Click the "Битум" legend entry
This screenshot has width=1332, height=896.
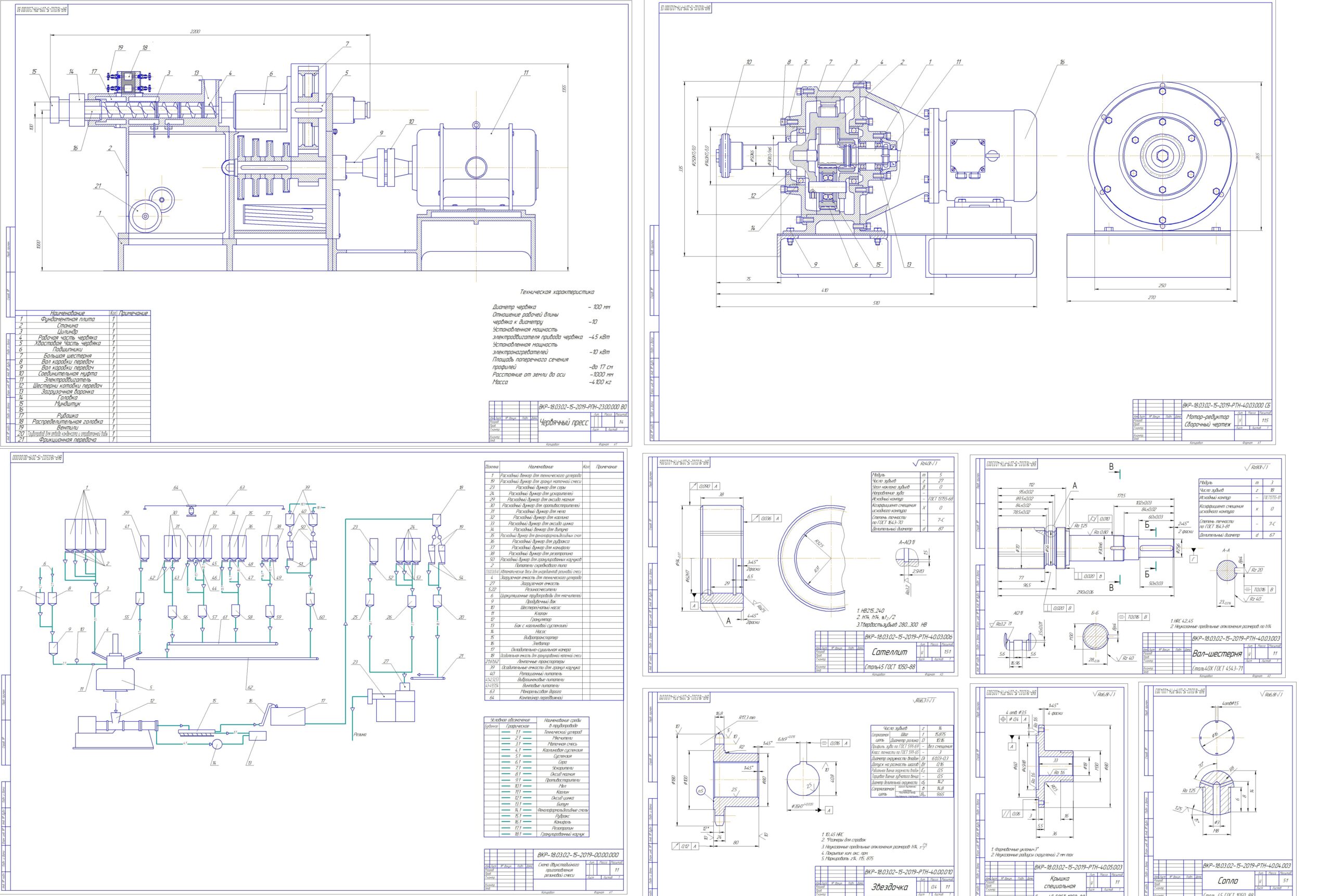click(x=562, y=804)
